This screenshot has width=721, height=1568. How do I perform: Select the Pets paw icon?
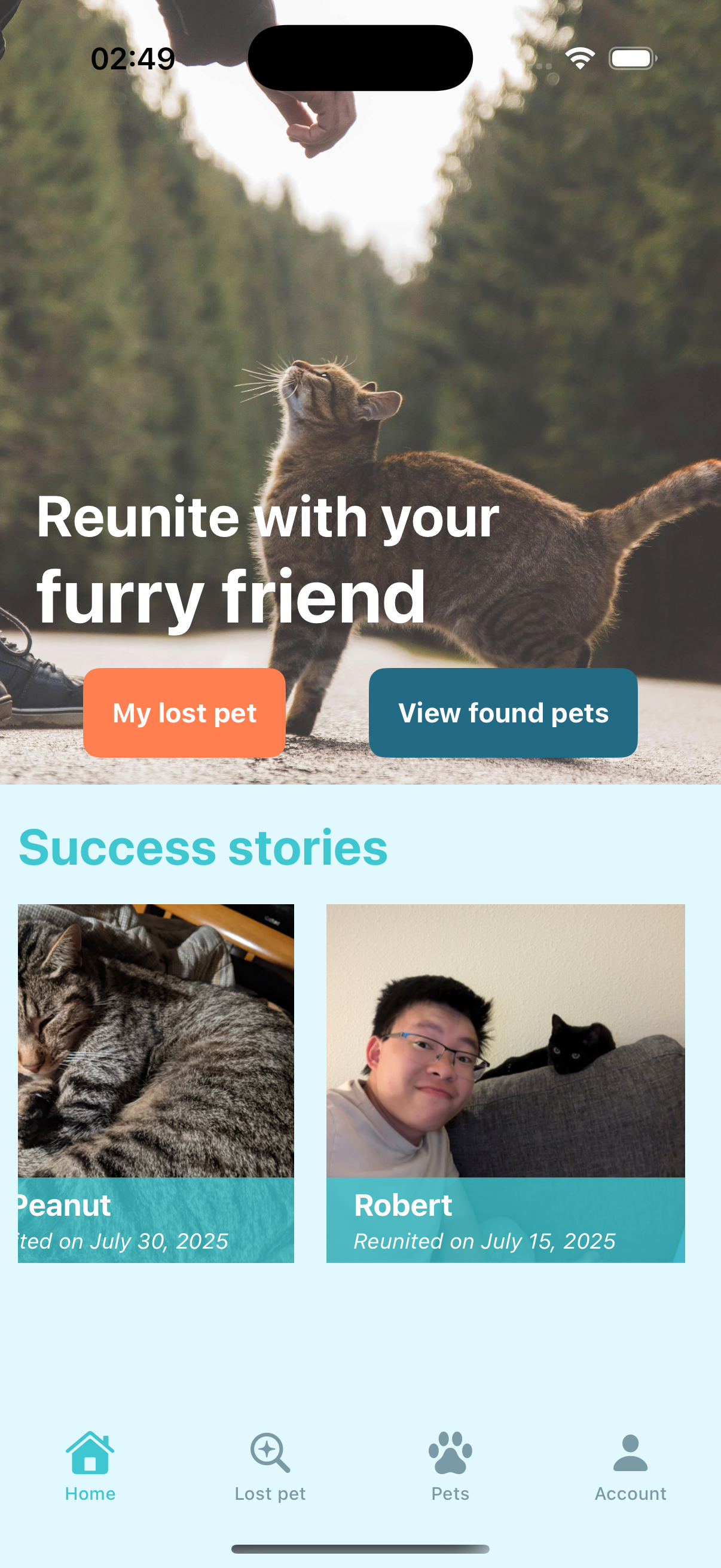(450, 1453)
